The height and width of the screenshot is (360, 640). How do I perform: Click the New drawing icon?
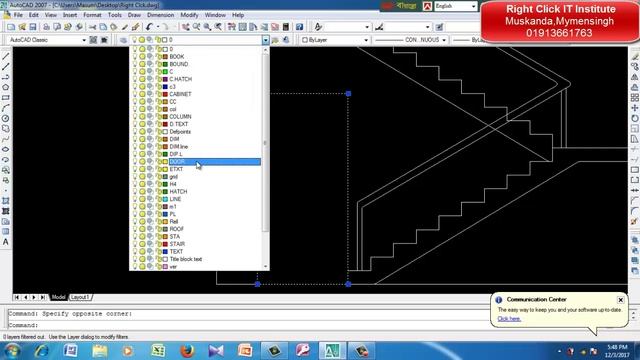[11, 27]
